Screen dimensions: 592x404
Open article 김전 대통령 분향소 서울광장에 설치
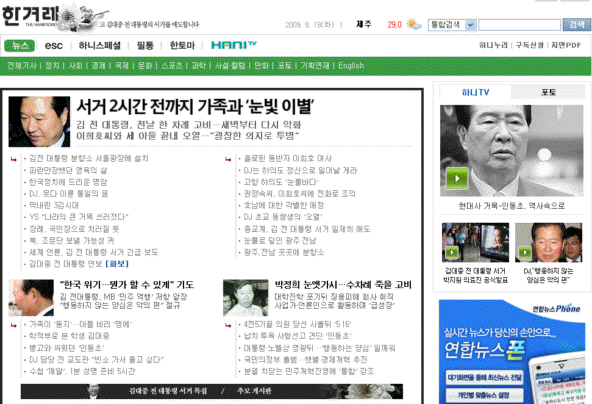coord(89,158)
